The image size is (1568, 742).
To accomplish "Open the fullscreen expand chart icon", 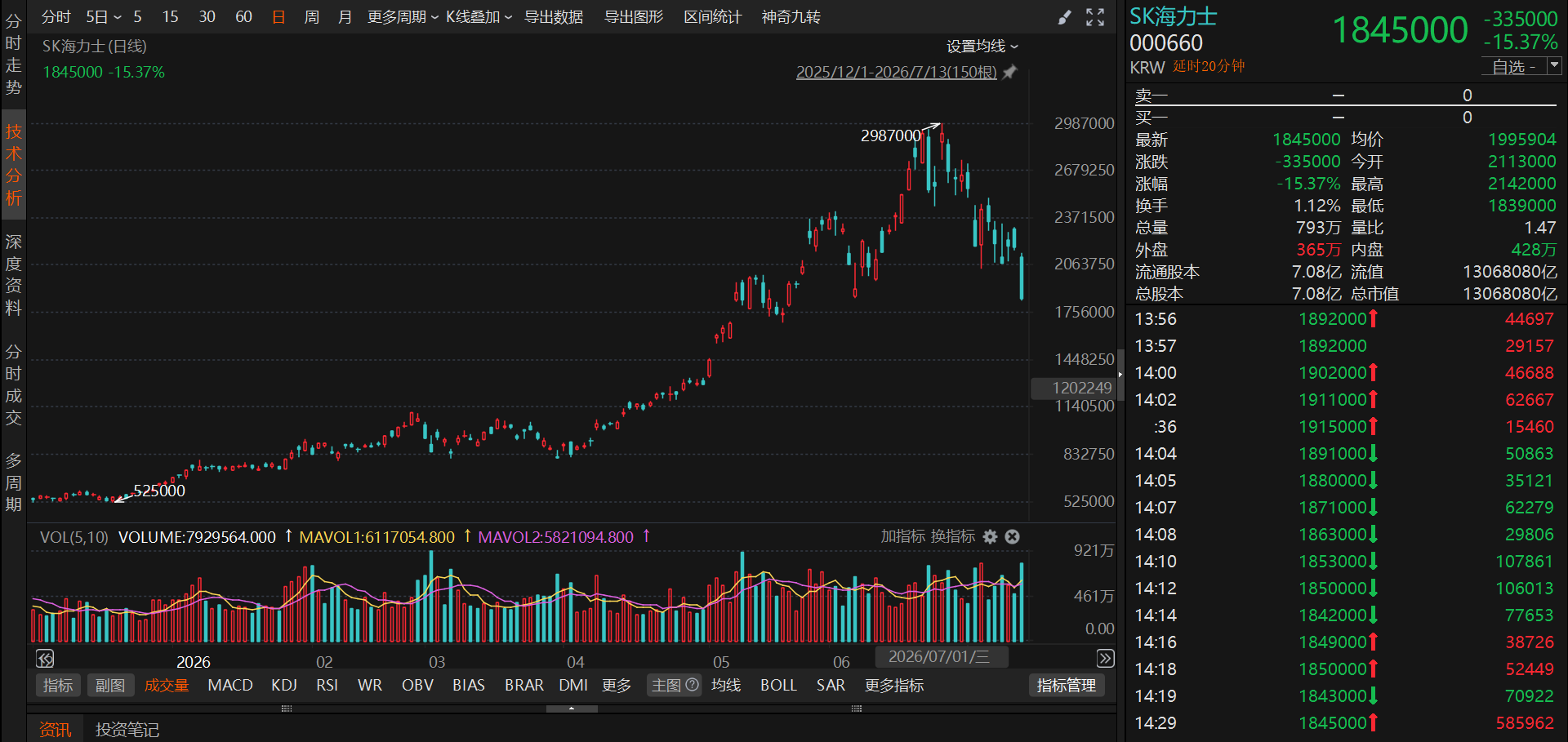I will click(x=1095, y=17).
